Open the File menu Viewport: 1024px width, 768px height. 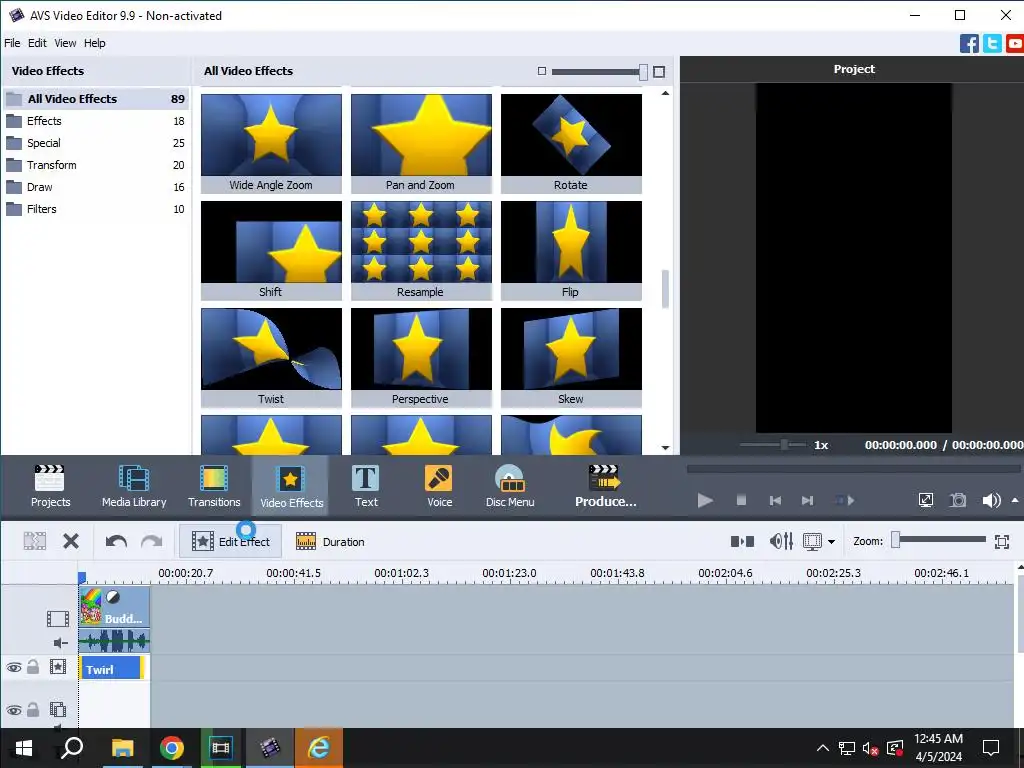(x=12, y=43)
